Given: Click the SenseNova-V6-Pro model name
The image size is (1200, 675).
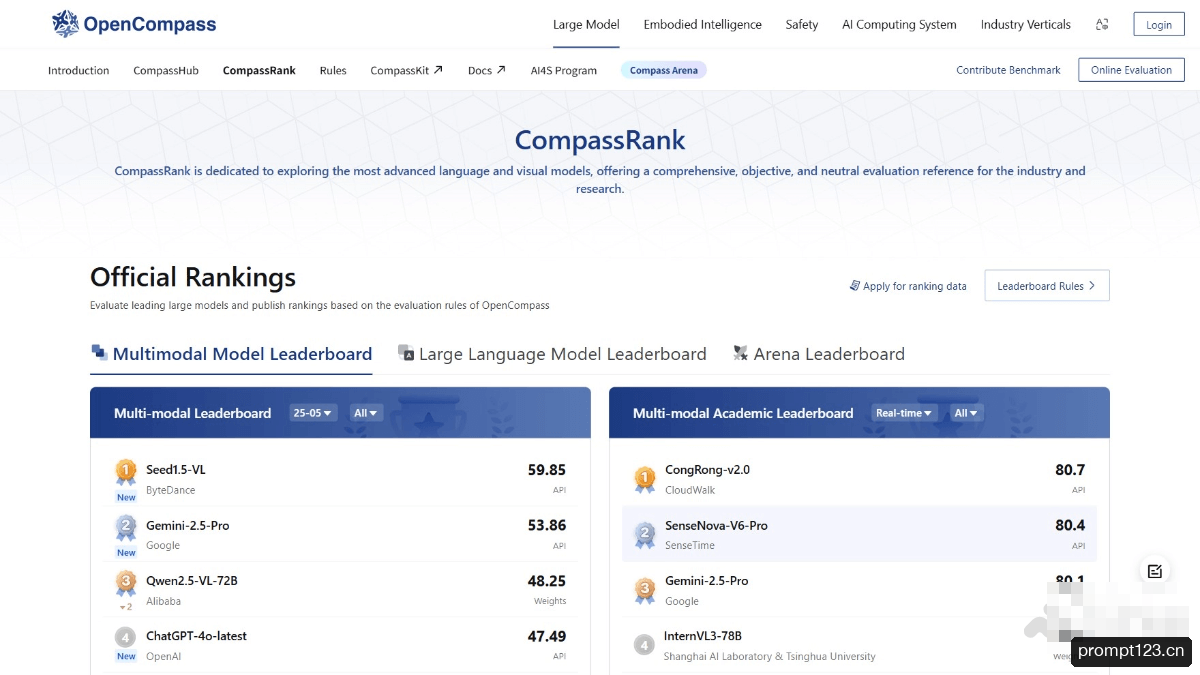Looking at the screenshot, I should coord(716,526).
